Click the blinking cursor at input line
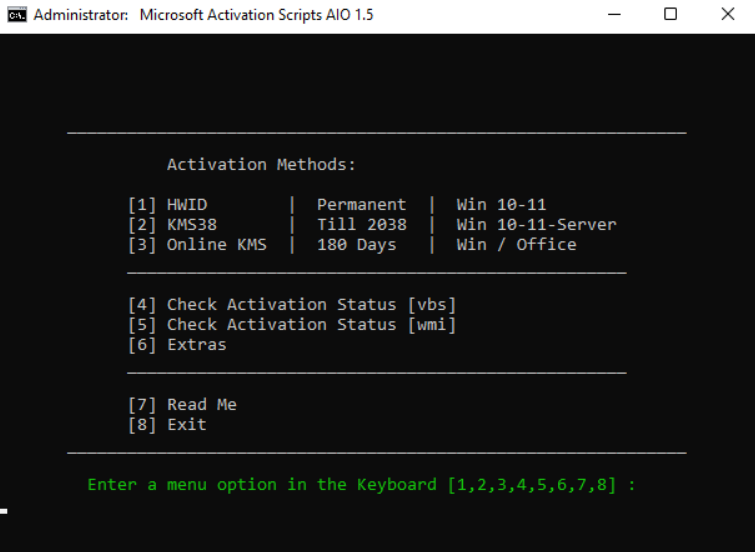This screenshot has height=552, width=755. click(4, 511)
